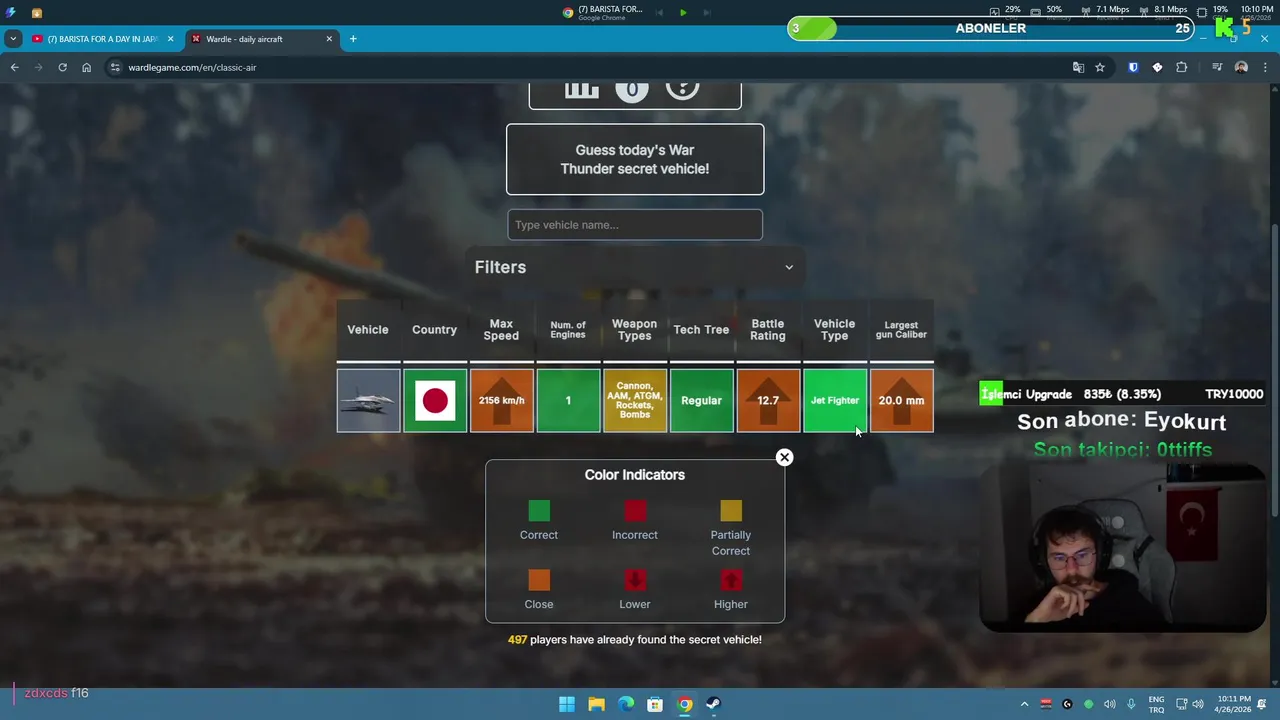Click the engine count cell showing 1
Image resolution: width=1280 pixels, height=720 pixels.
tap(568, 400)
